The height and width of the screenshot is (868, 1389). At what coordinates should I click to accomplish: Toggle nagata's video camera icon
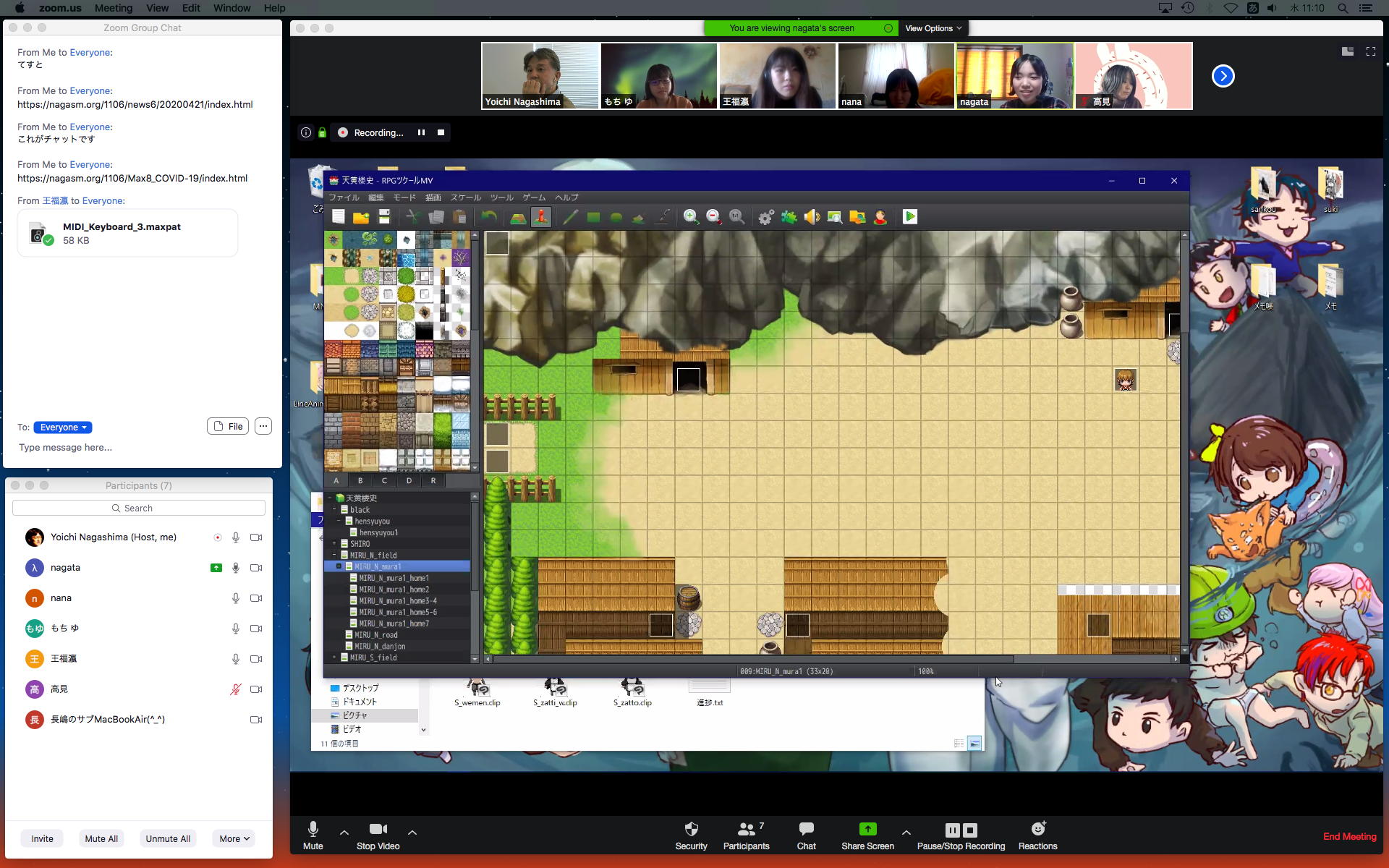click(256, 568)
